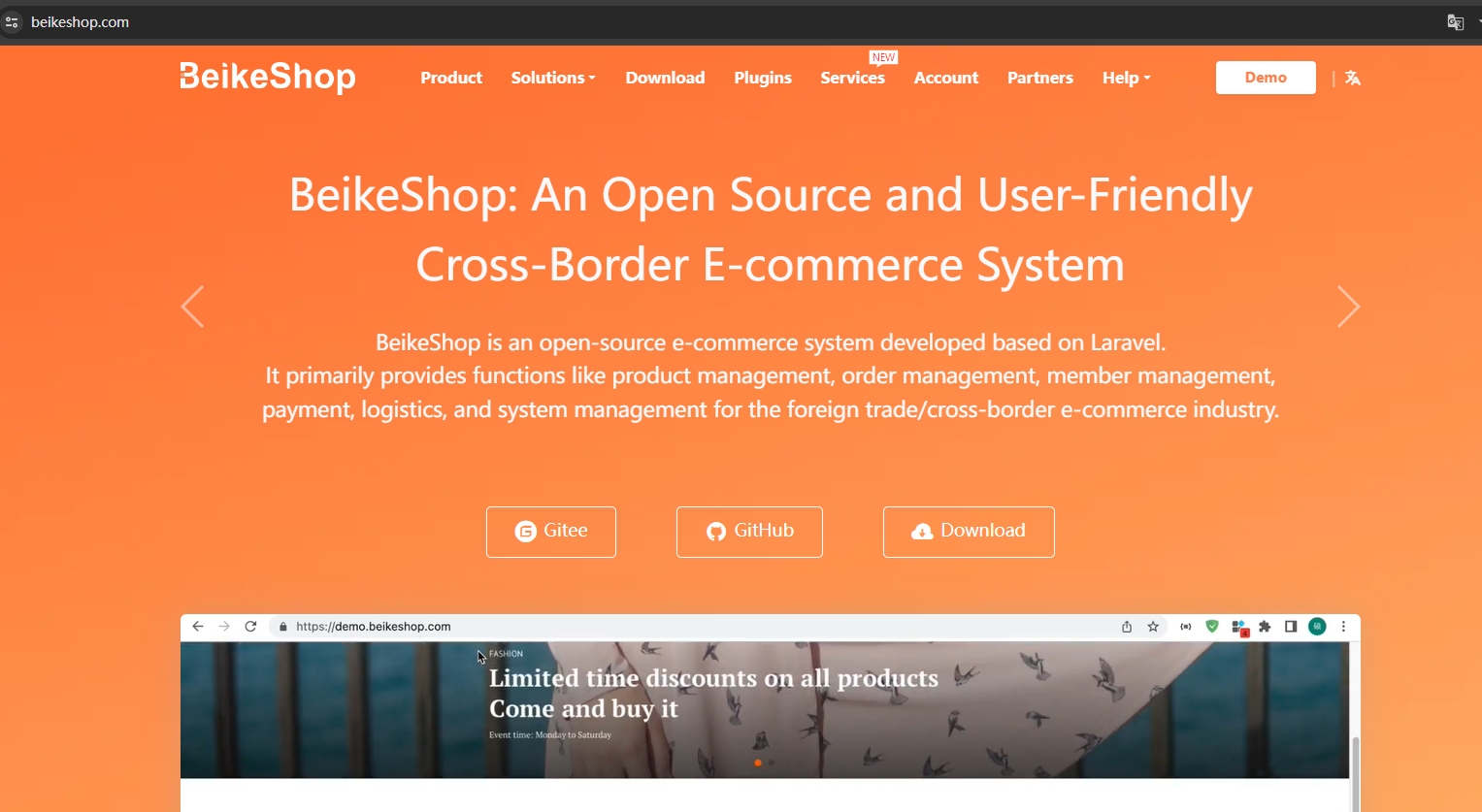Expand the Help dropdown menu

[1126, 78]
